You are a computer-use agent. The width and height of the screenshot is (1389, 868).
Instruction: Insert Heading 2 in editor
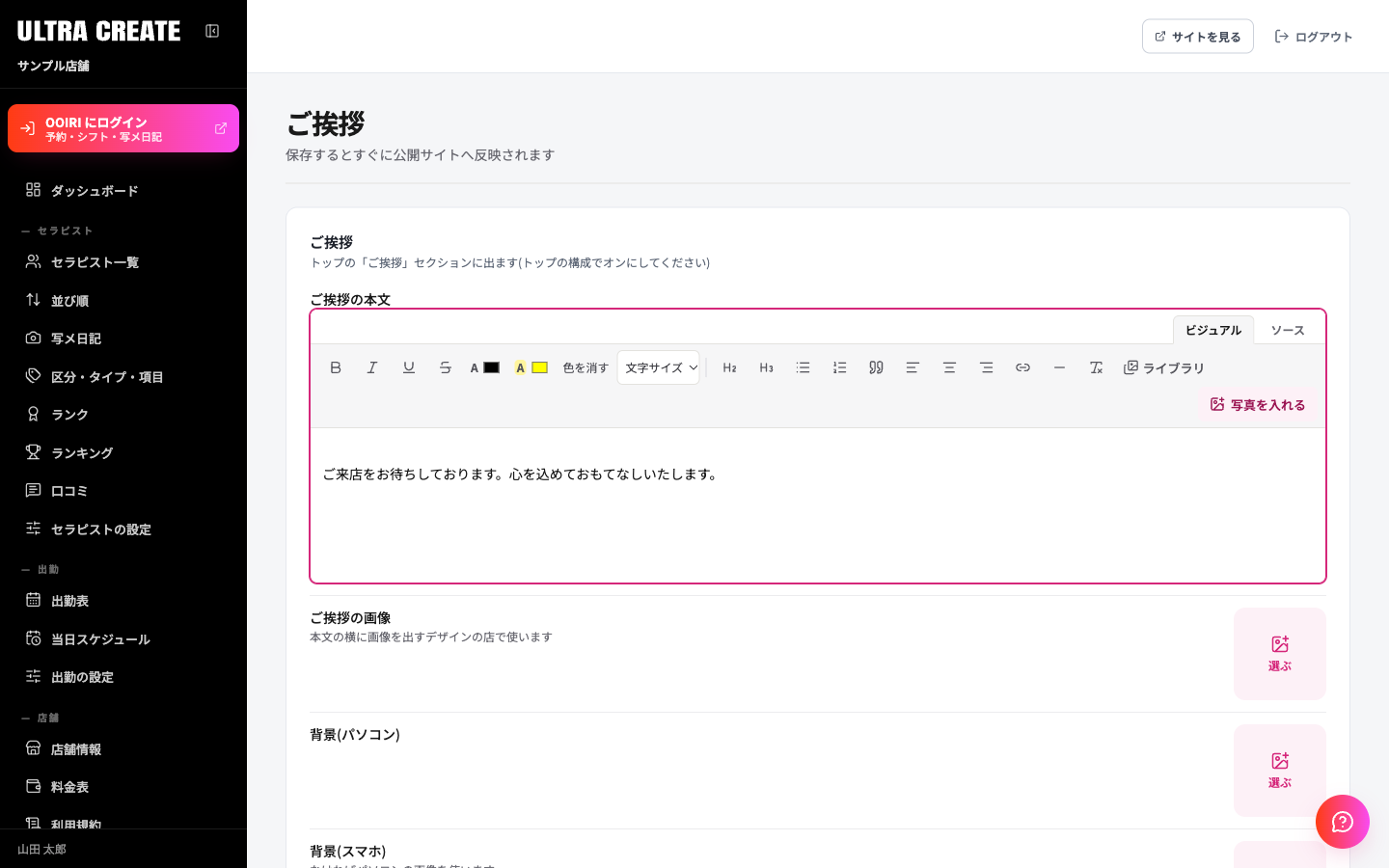(730, 367)
